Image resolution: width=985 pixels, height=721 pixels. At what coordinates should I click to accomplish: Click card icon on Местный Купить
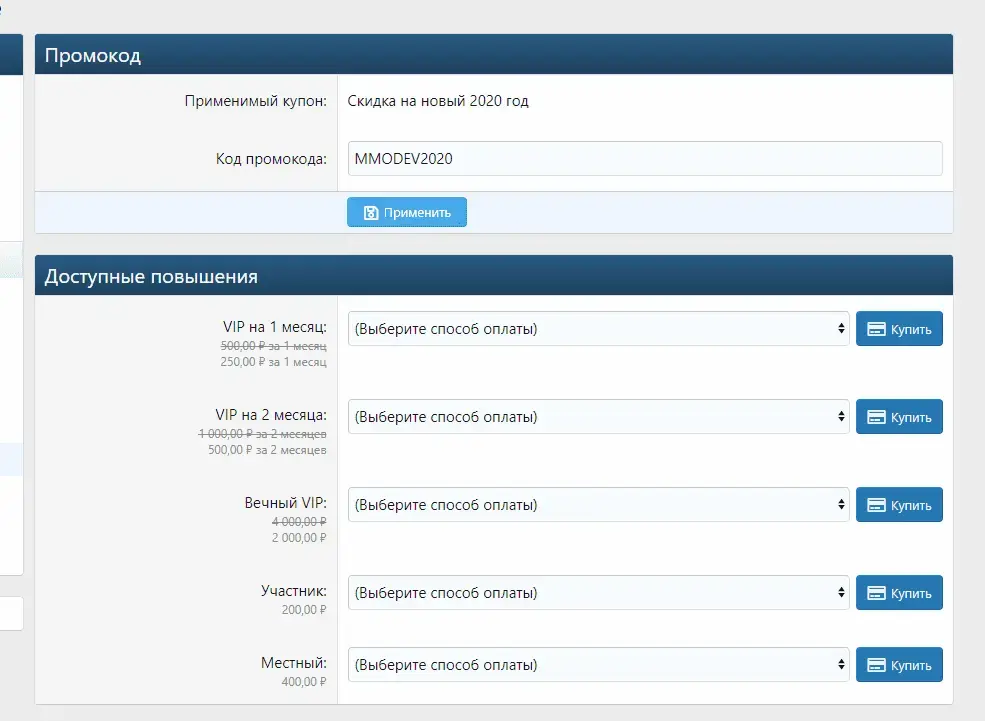(876, 665)
